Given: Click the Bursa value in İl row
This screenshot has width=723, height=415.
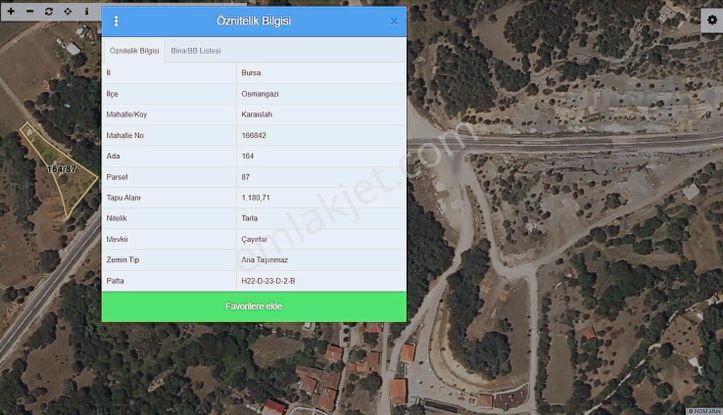Looking at the screenshot, I should [251, 72].
